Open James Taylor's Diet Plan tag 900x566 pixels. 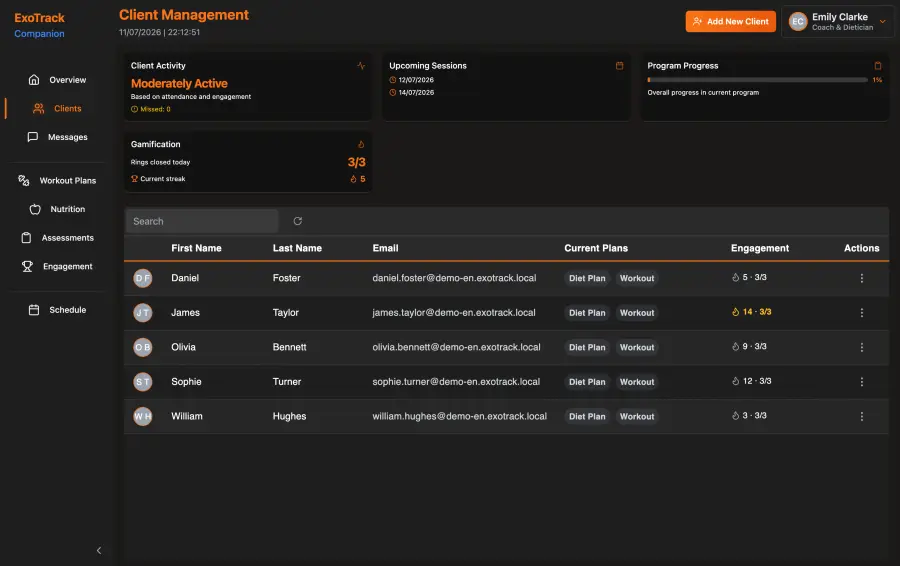[587, 313]
